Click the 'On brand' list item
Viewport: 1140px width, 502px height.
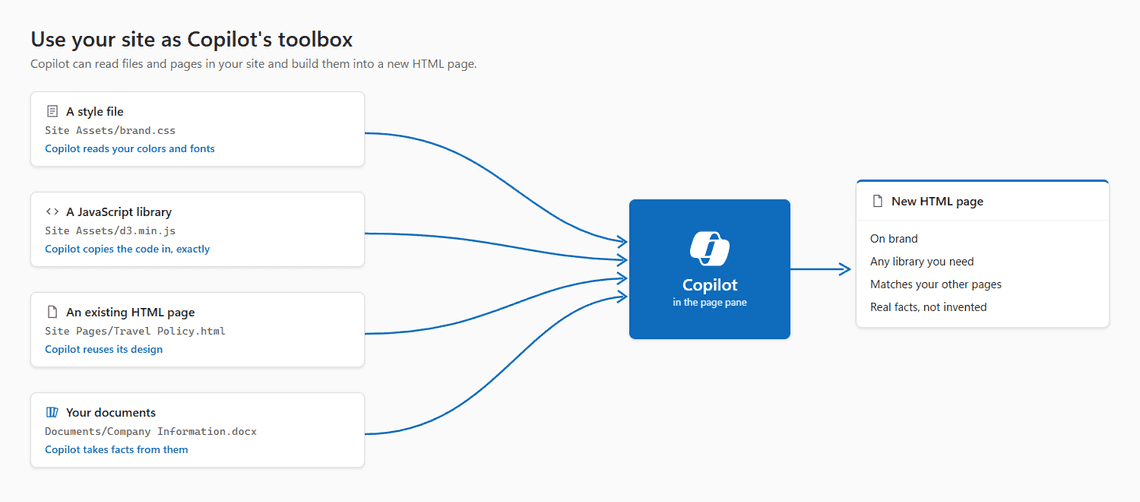(894, 238)
